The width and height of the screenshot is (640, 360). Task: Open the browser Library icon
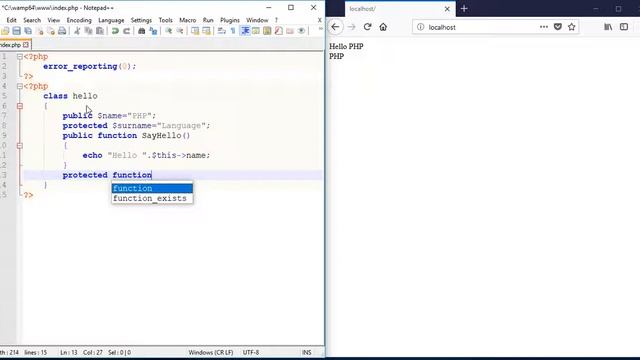click(x=608, y=27)
